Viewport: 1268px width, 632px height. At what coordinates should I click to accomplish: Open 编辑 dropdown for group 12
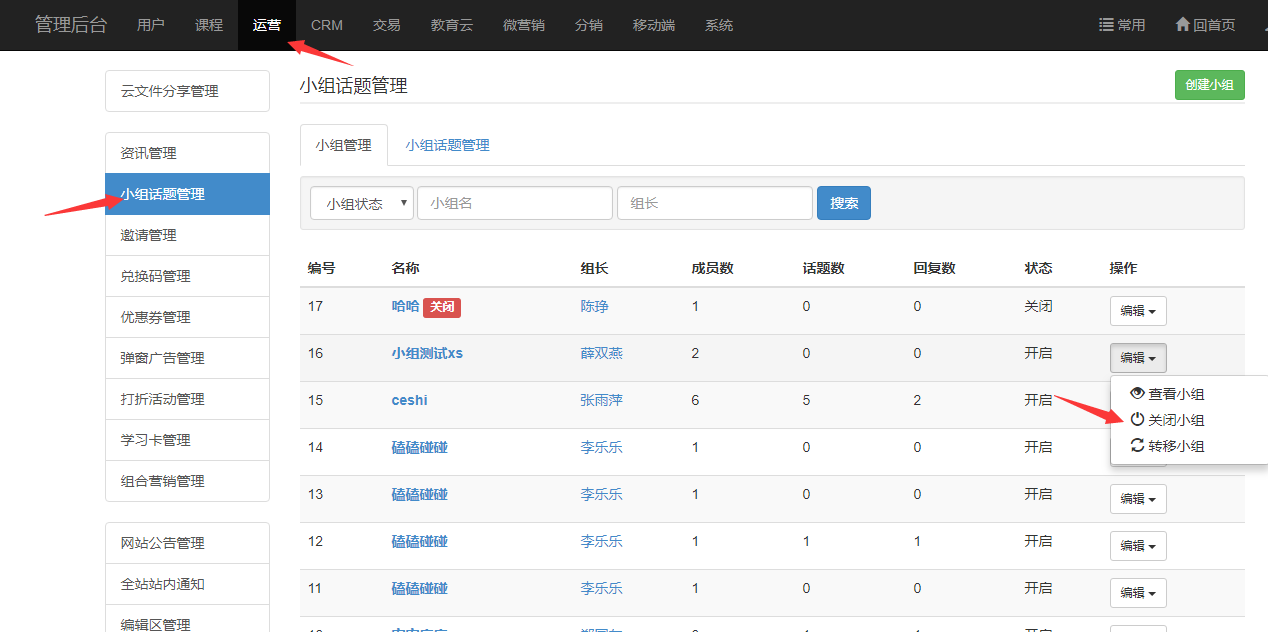(1137, 545)
